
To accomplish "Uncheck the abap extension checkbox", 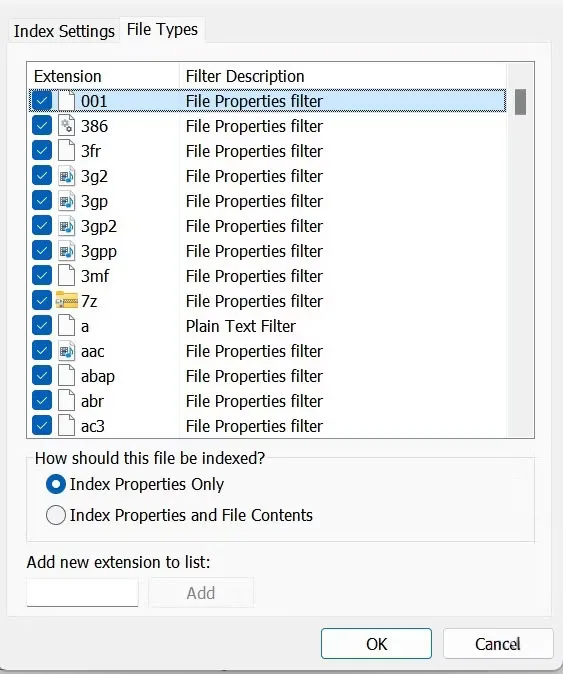I will (x=42, y=376).
